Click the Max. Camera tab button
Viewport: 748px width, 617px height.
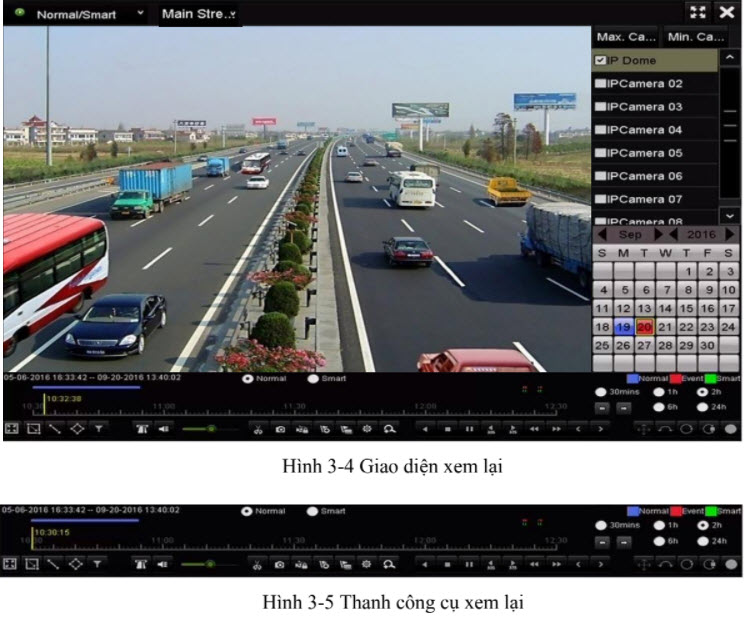[625, 37]
